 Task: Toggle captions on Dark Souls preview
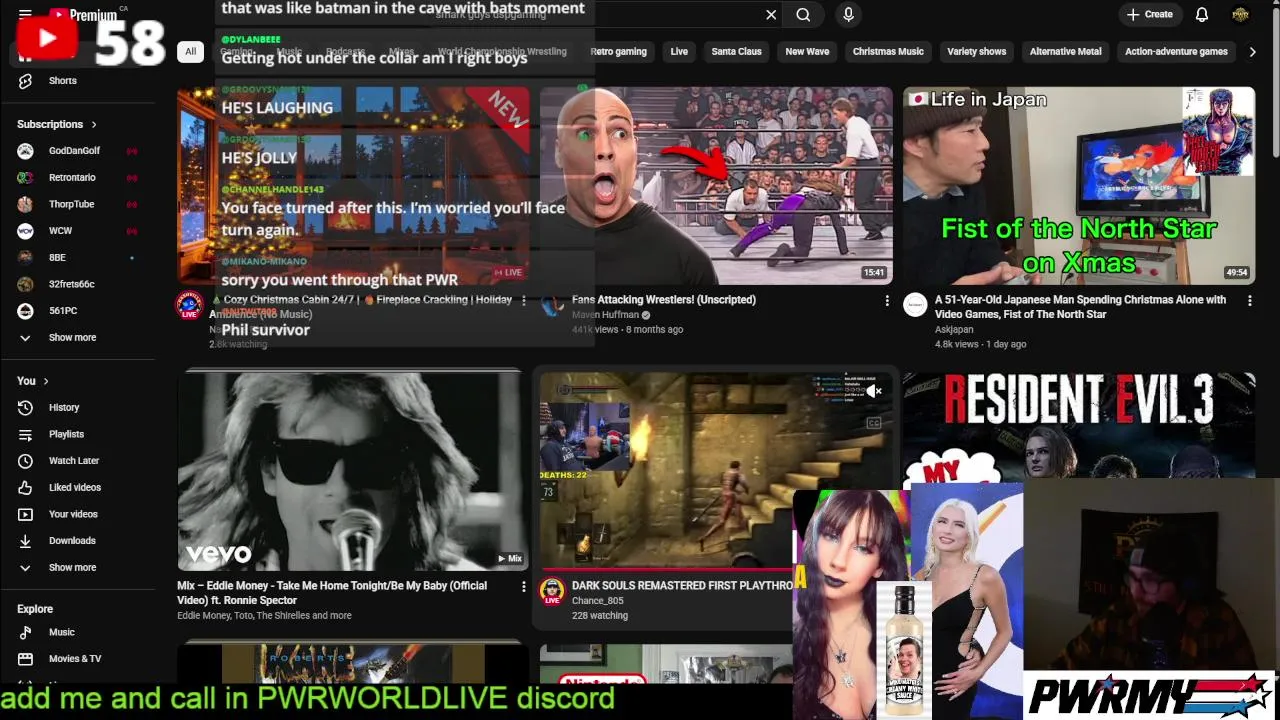[x=873, y=423]
